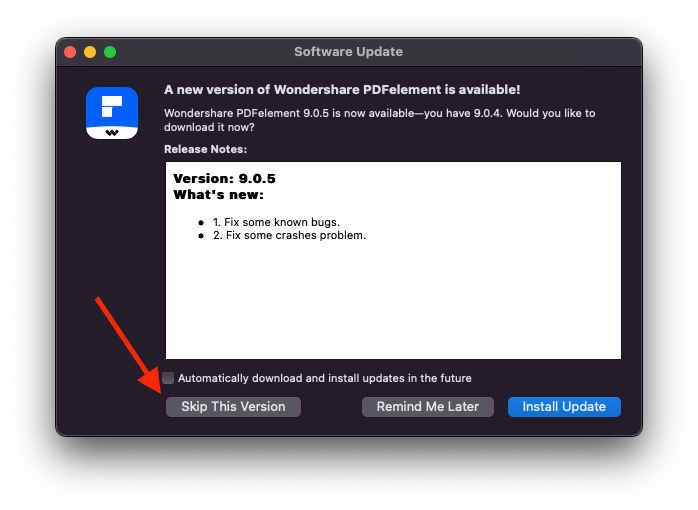Click the "Release Notes:" label
698x510 pixels.
click(x=206, y=149)
